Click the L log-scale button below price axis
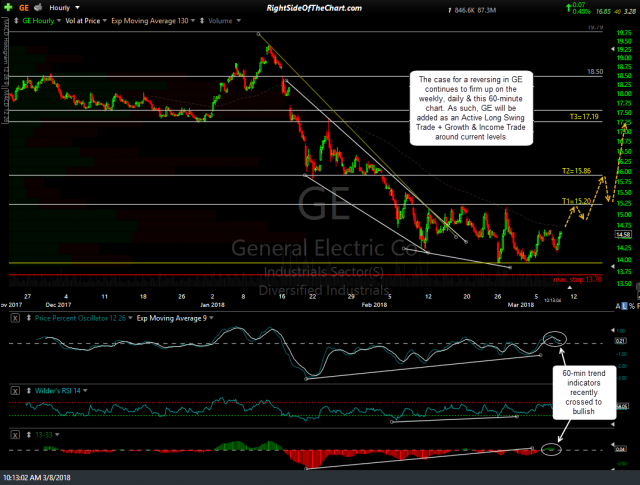Viewport: 640px width, 485px height. (x=624, y=306)
